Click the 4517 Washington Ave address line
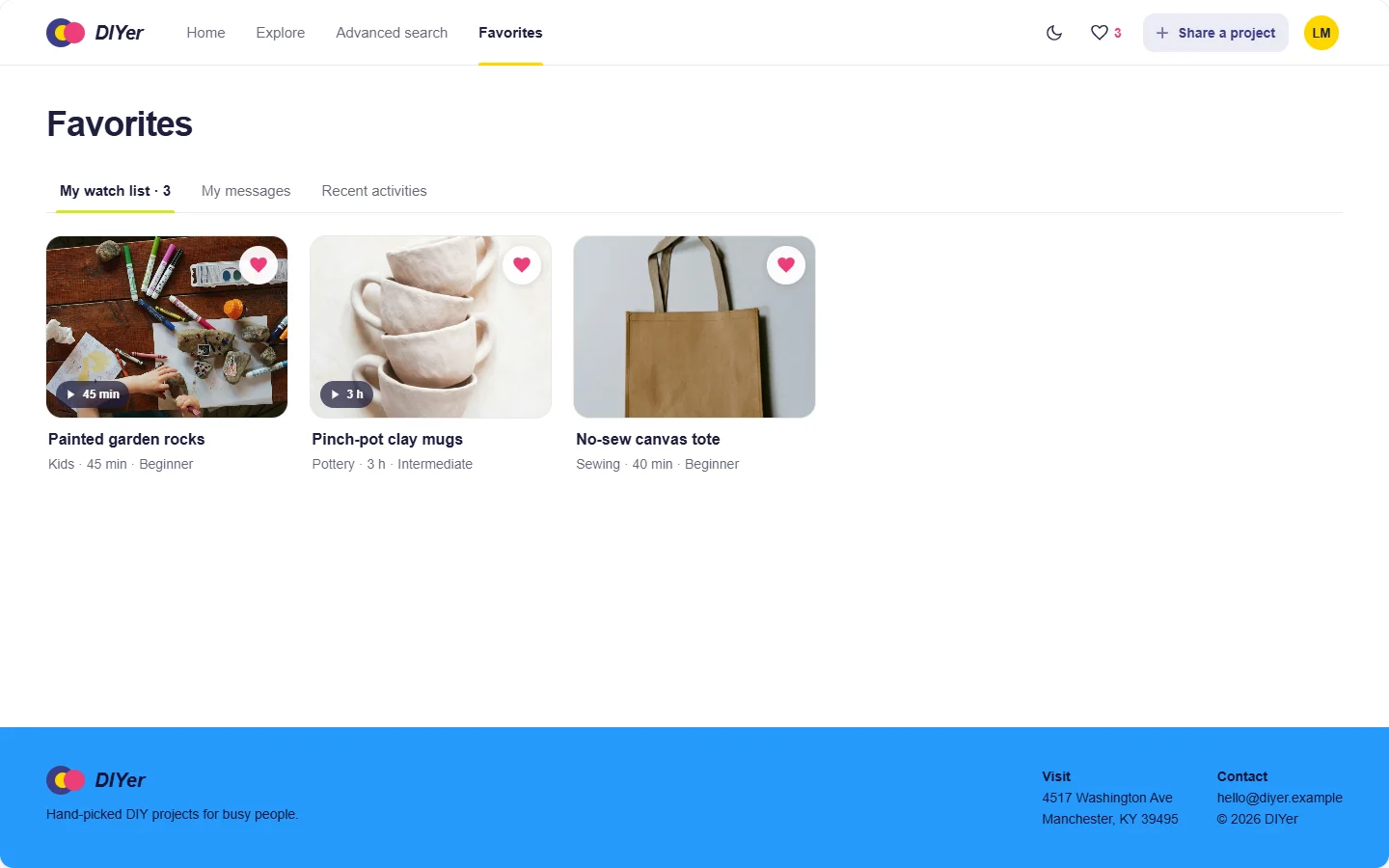 (x=1107, y=798)
